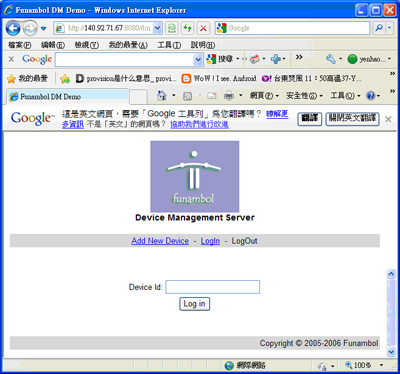The height and width of the screenshot is (374, 400).
Task: Expand the address bar history dropdown
Action: [x=157, y=28]
